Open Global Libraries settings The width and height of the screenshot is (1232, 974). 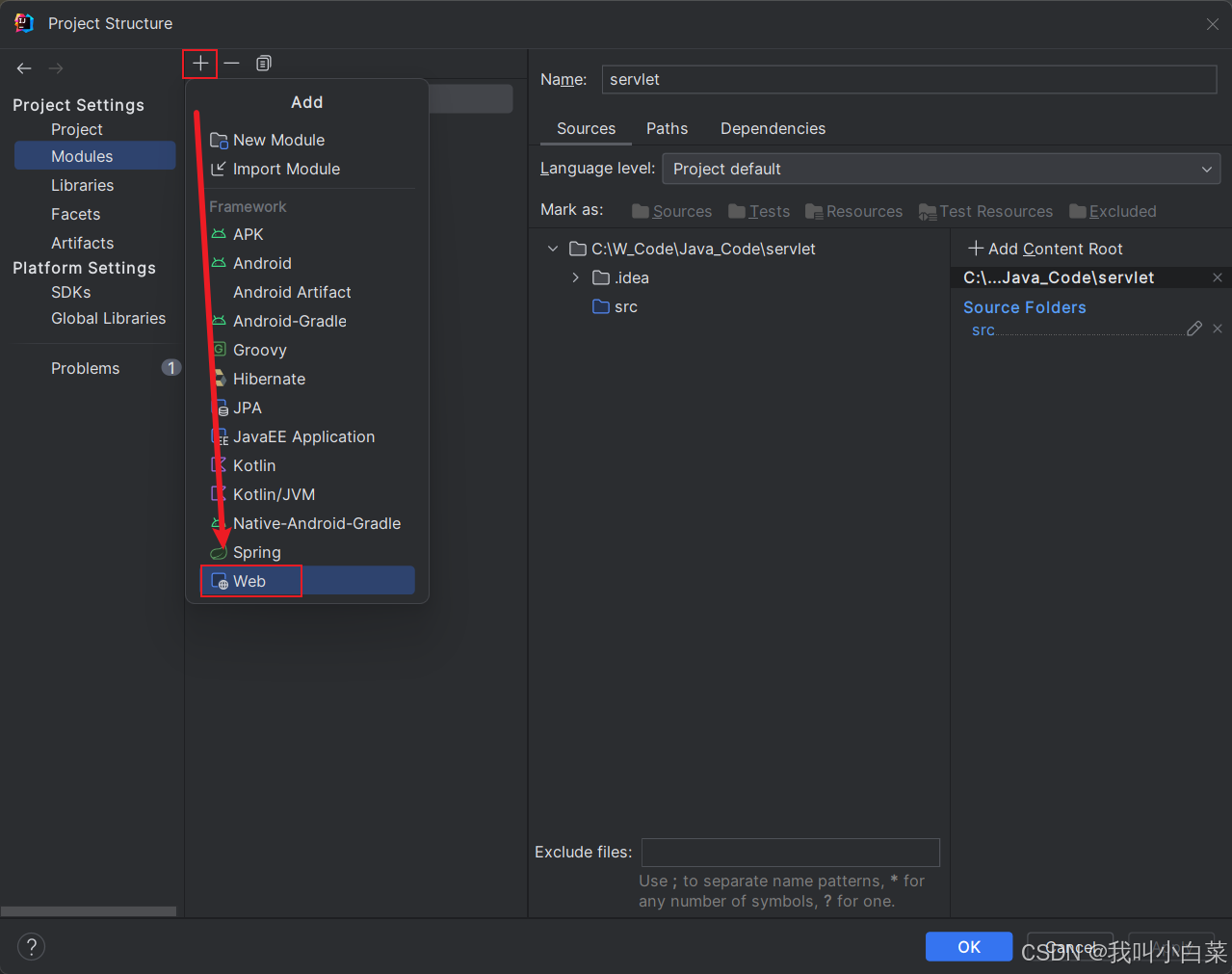108,318
